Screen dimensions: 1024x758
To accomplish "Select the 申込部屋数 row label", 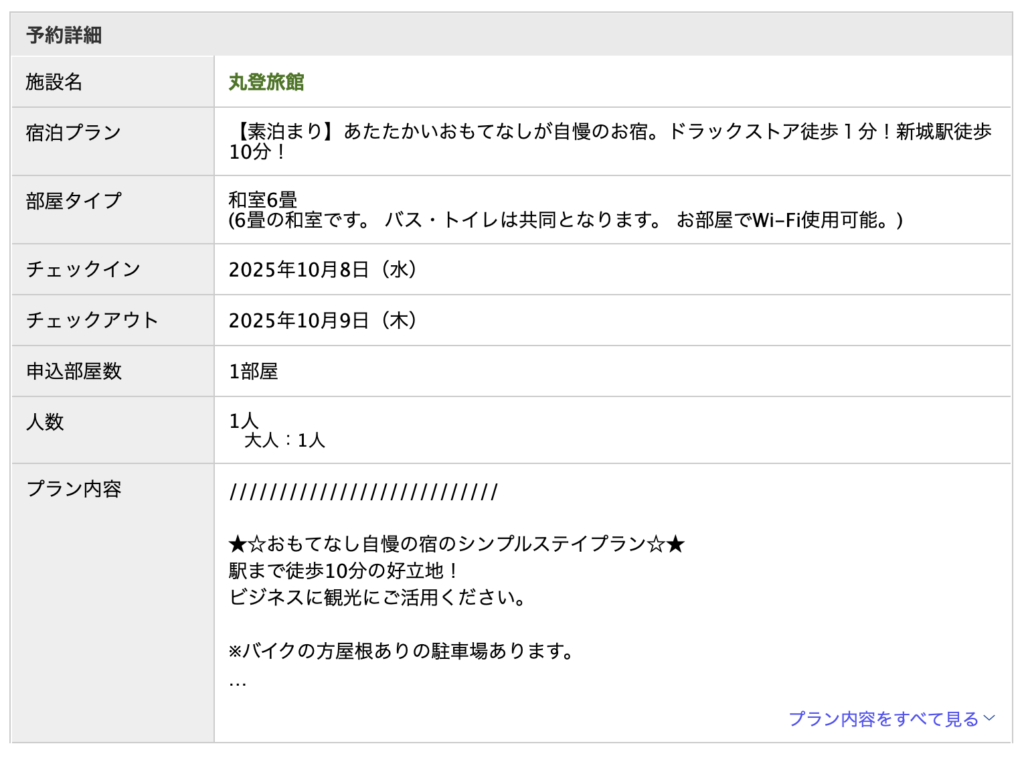I will (73, 371).
